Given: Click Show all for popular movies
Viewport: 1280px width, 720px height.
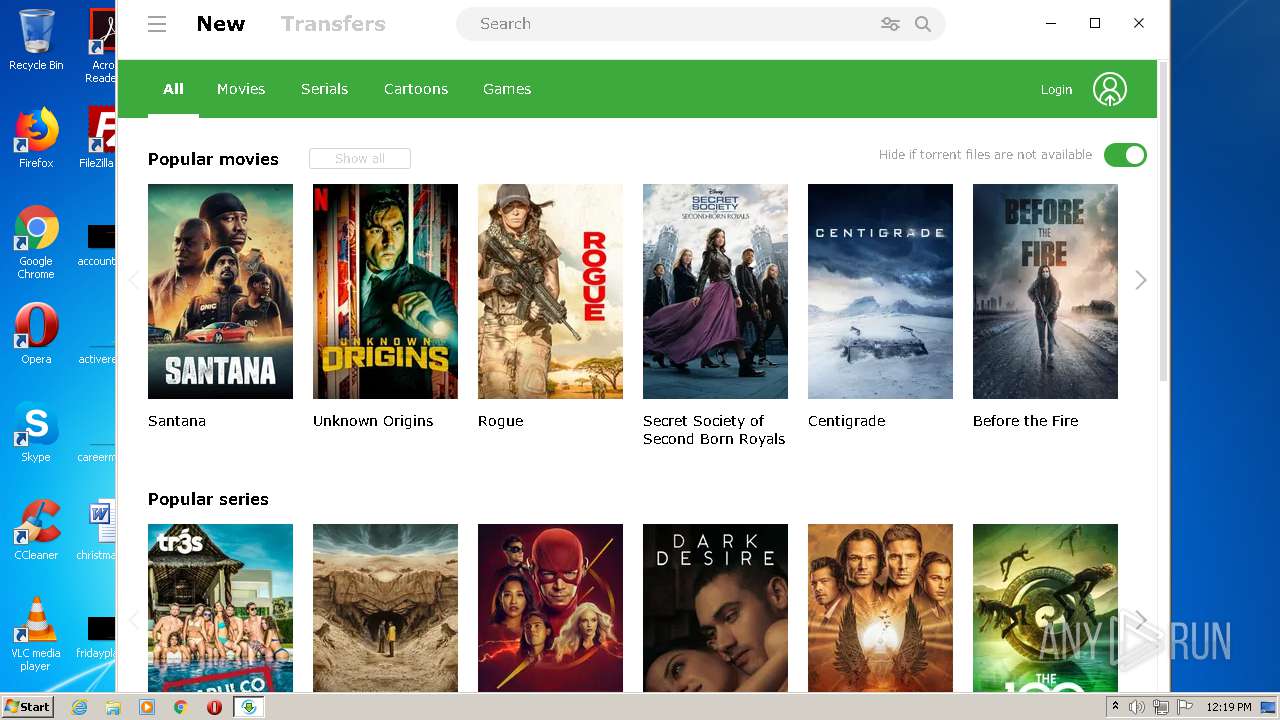Looking at the screenshot, I should coord(360,158).
